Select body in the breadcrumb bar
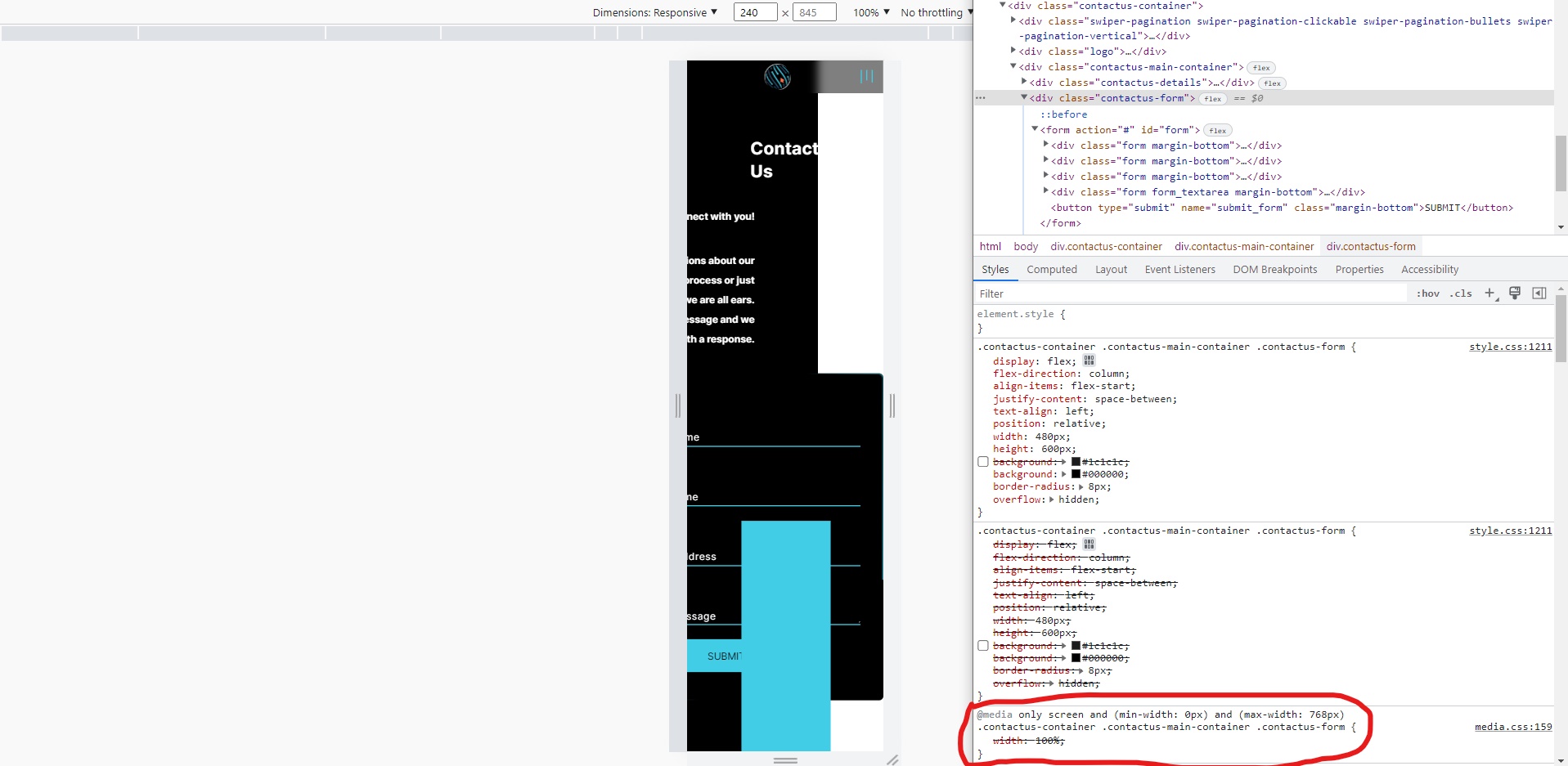This screenshot has width=1568, height=766. [x=1026, y=246]
